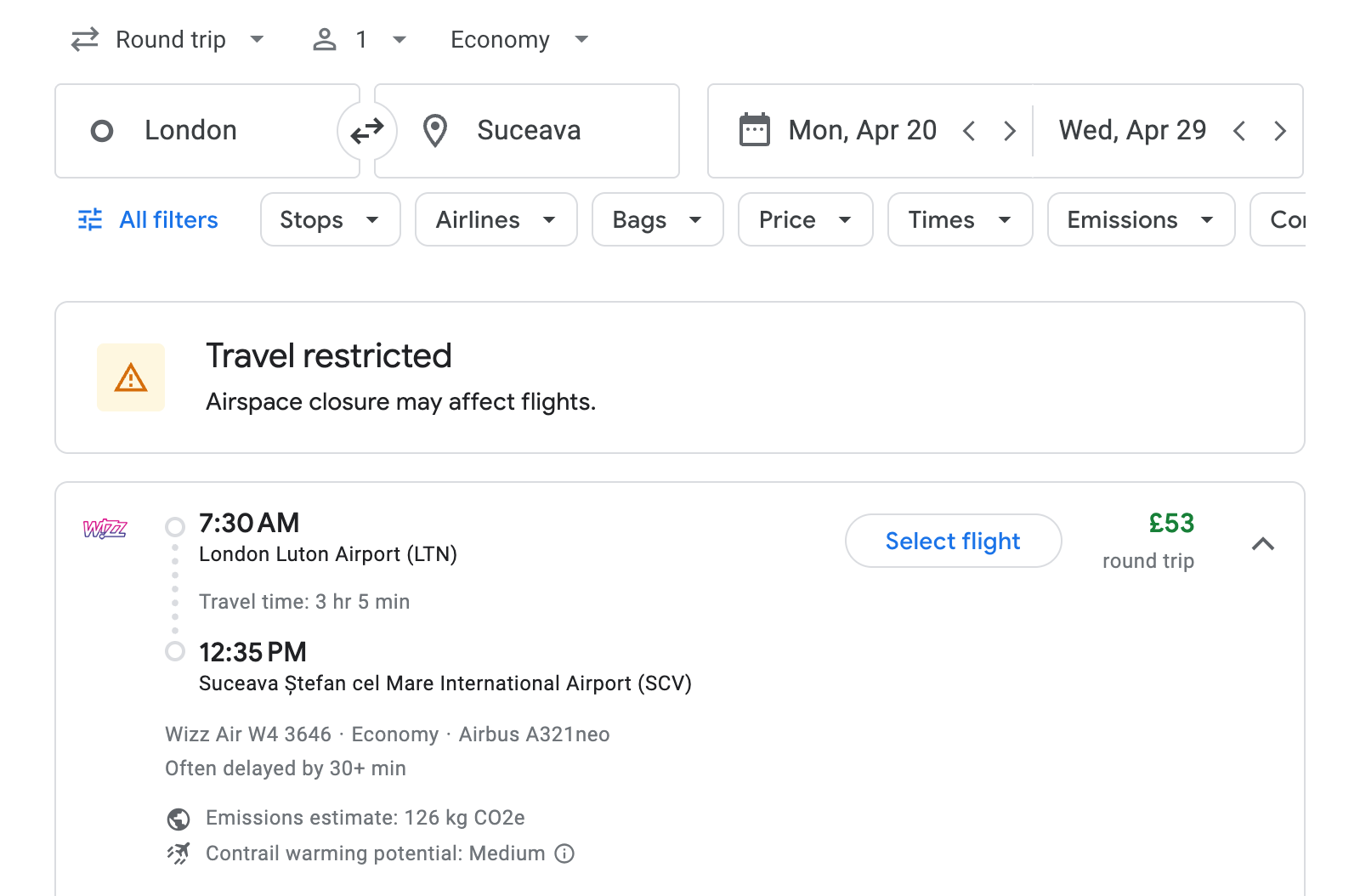Click the contrail warming potential info icon

[564, 853]
